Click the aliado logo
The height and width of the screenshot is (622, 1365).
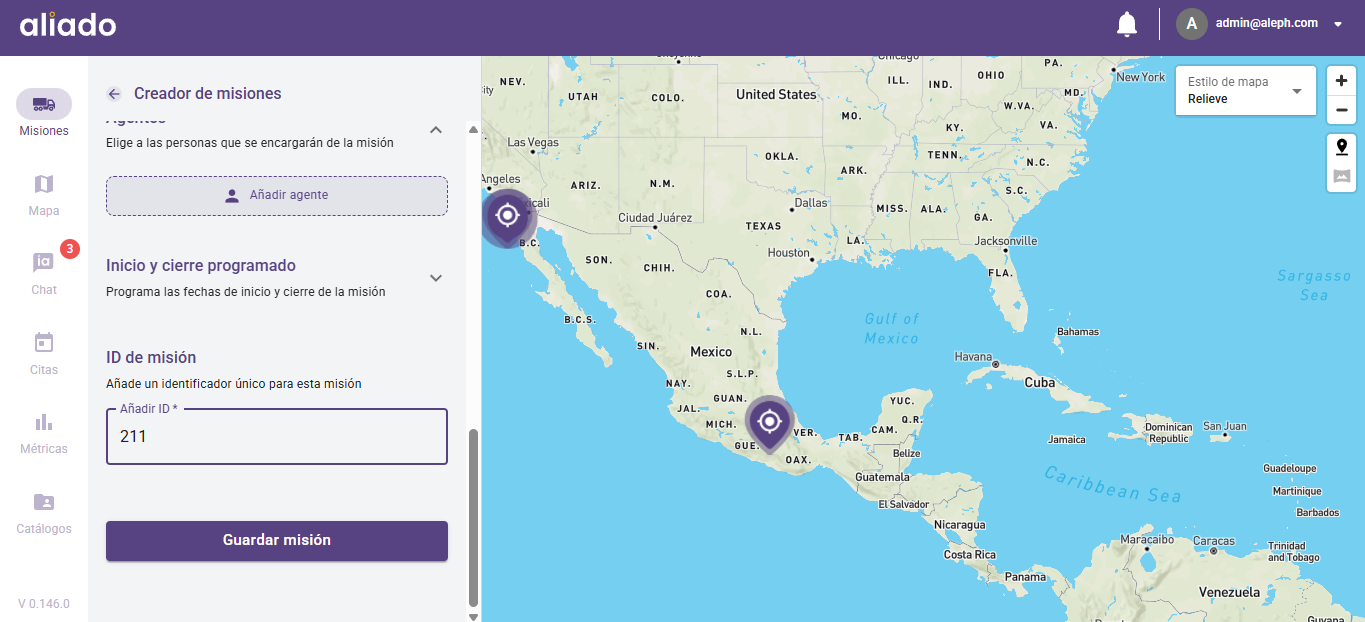[x=68, y=25]
